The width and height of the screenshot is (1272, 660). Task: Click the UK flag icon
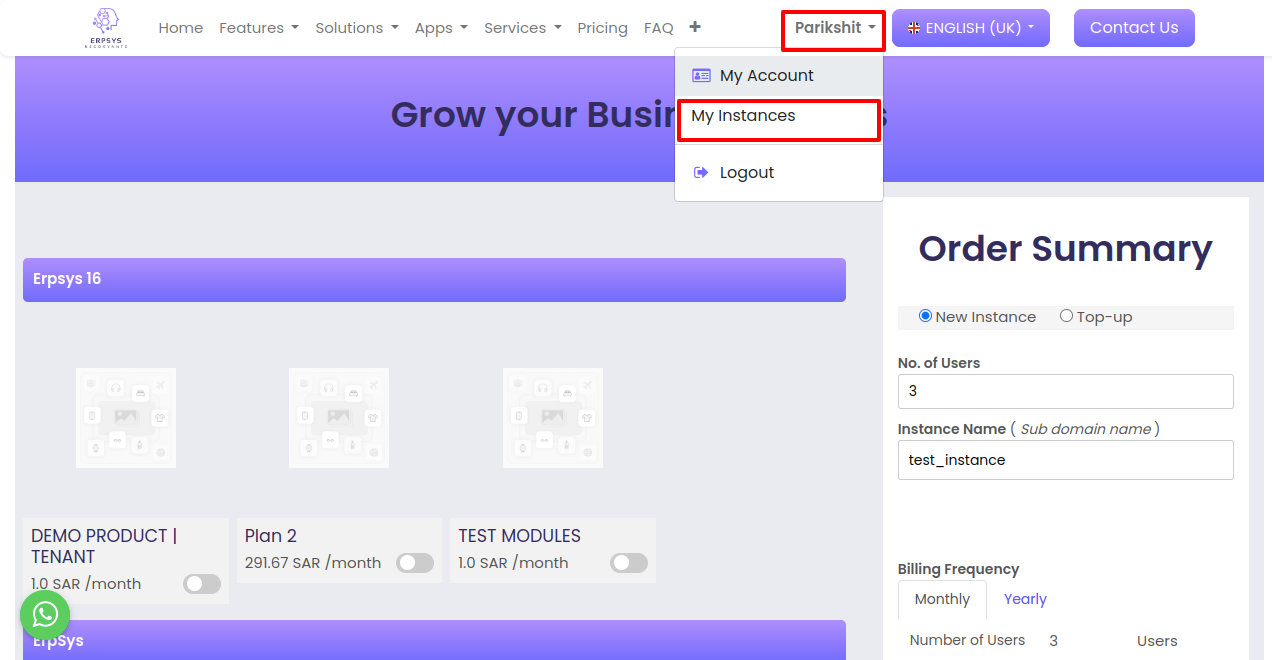coord(914,28)
